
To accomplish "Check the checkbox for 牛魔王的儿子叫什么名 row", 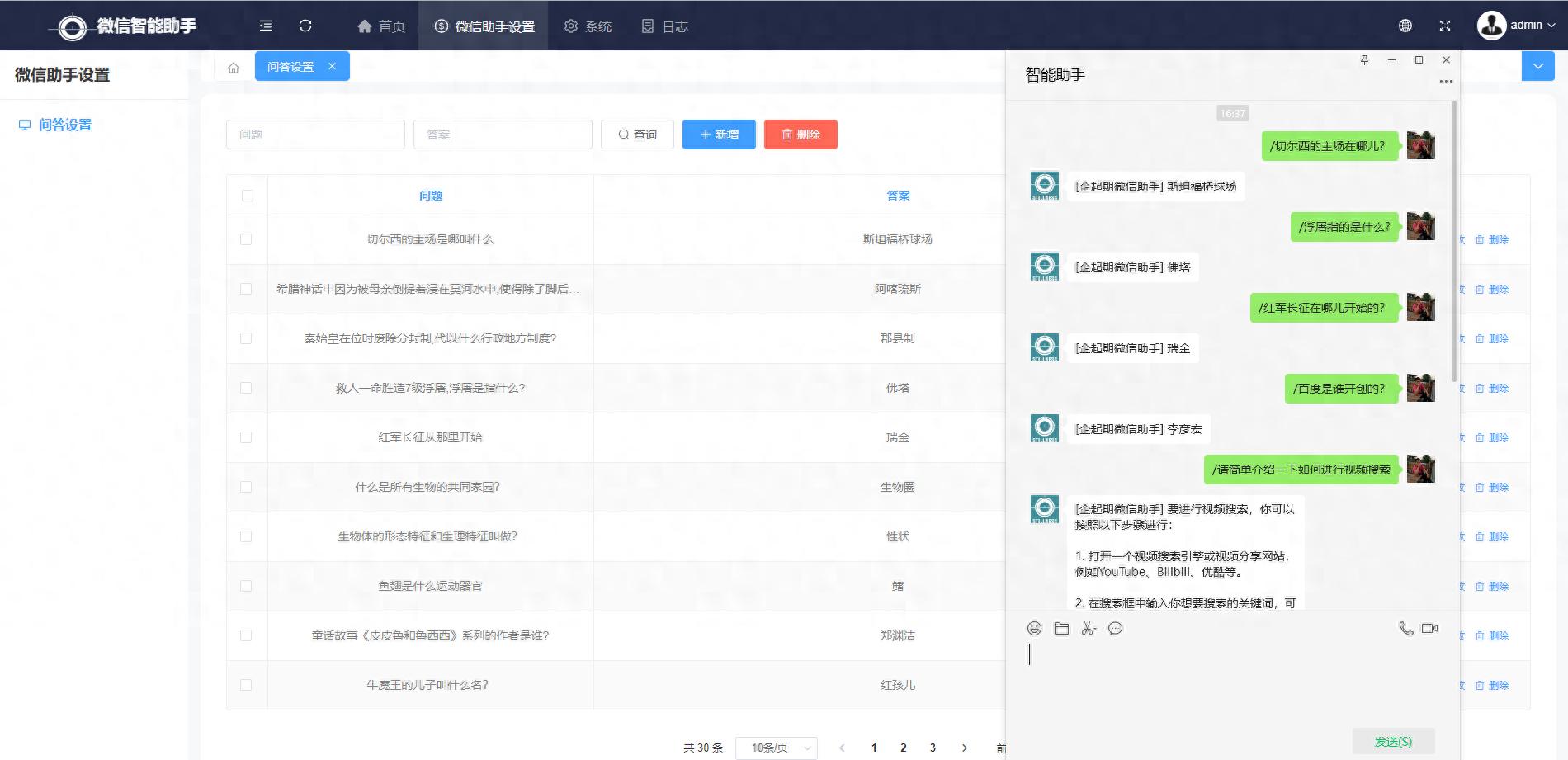I will point(246,685).
